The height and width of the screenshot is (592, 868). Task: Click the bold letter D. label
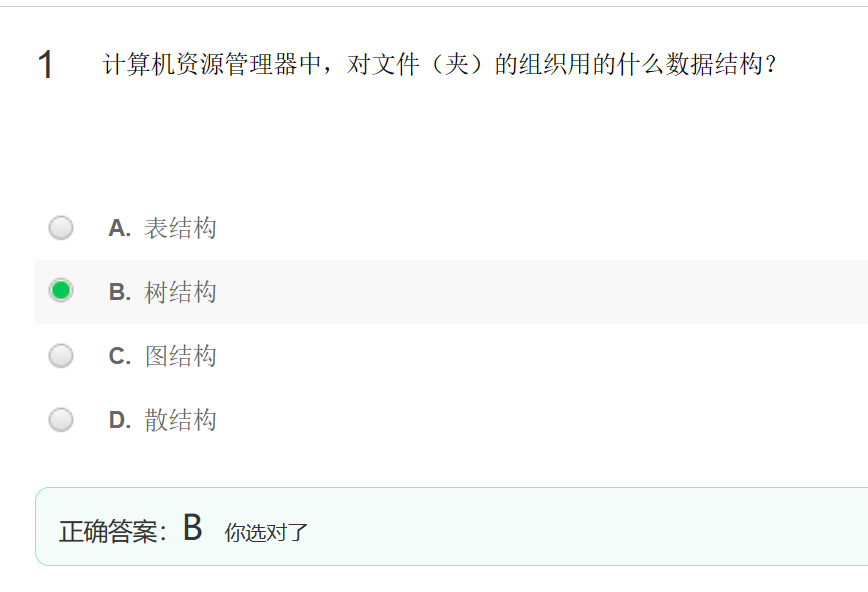pos(120,420)
